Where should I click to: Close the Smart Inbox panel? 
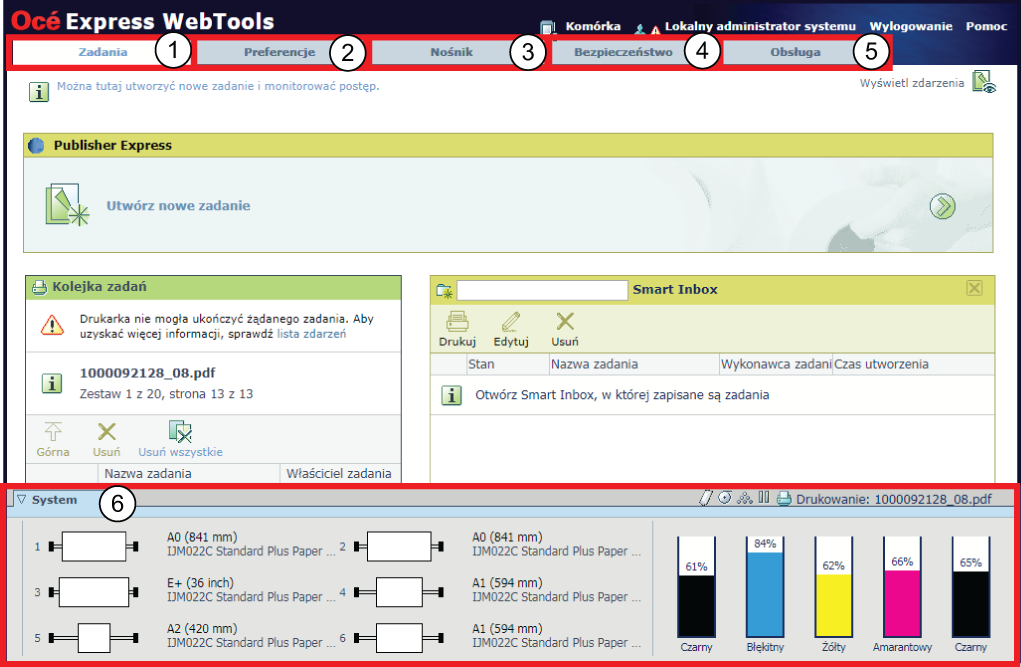click(x=974, y=288)
